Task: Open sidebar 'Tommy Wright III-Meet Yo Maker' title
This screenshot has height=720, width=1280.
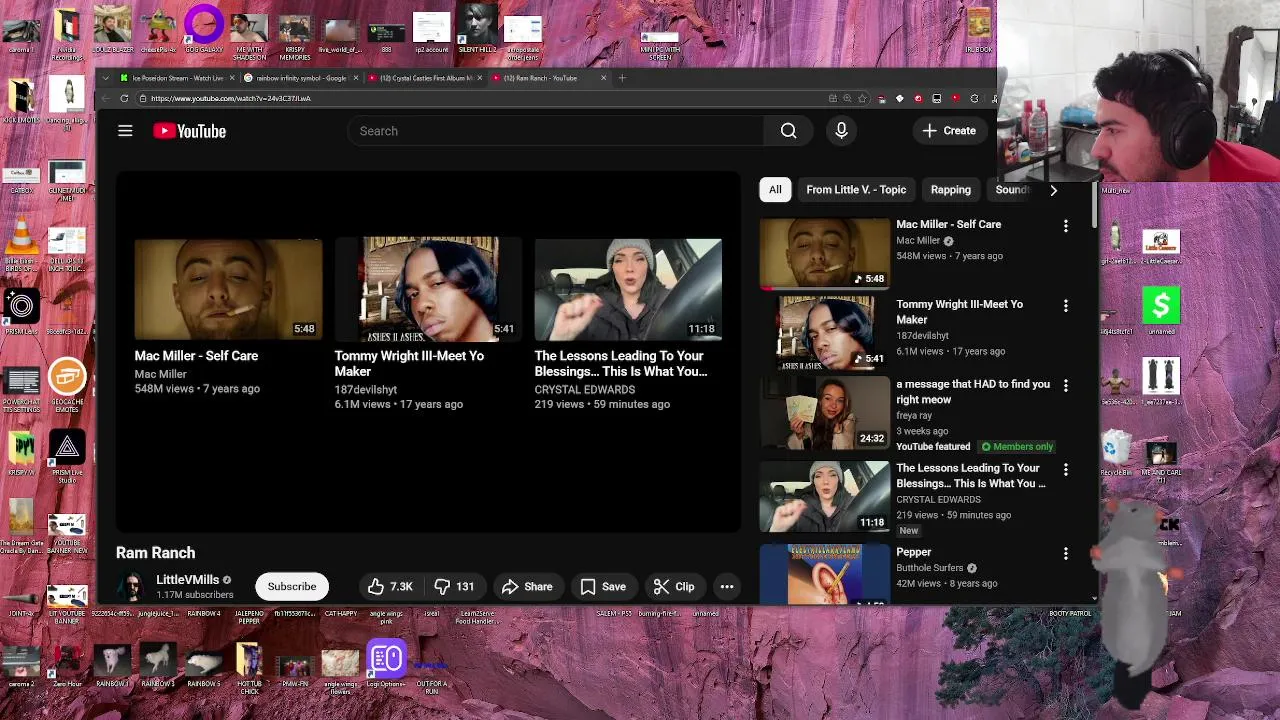Action: (959, 312)
